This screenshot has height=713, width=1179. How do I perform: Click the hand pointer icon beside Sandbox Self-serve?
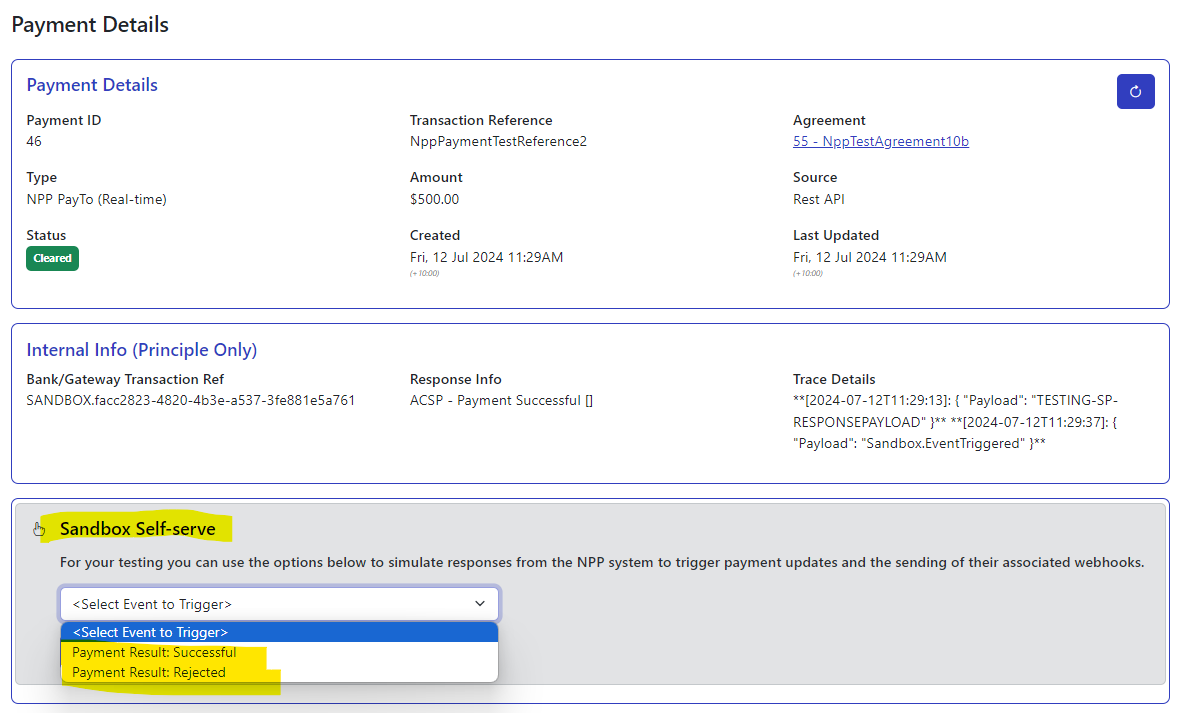tap(39, 529)
